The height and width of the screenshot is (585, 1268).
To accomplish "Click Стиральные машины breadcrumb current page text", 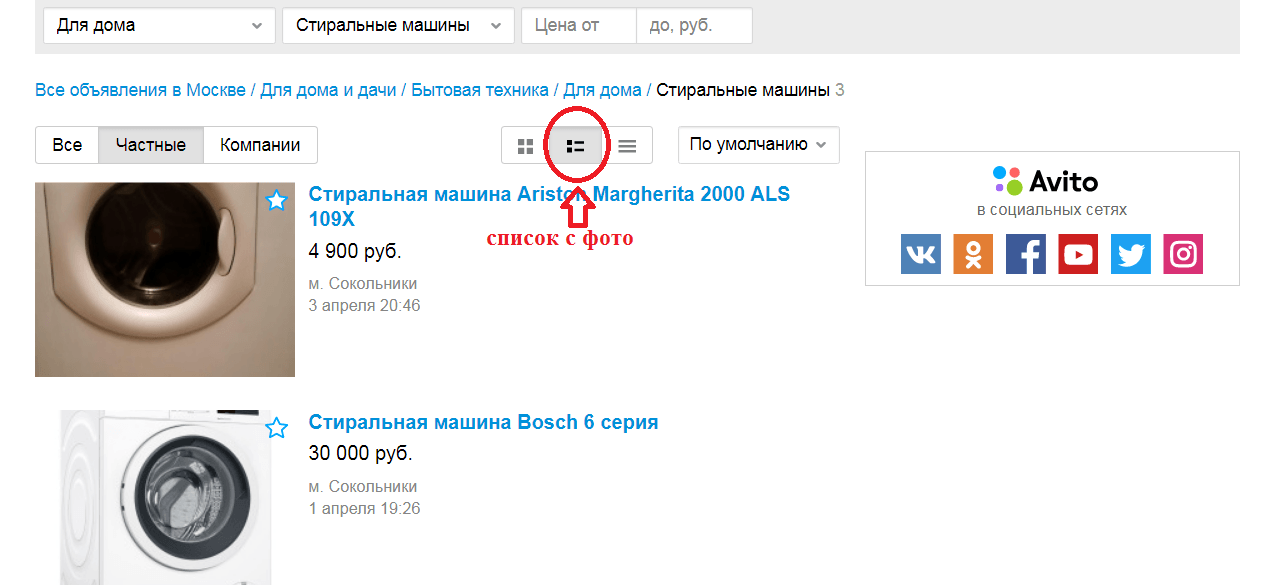I will (743, 90).
